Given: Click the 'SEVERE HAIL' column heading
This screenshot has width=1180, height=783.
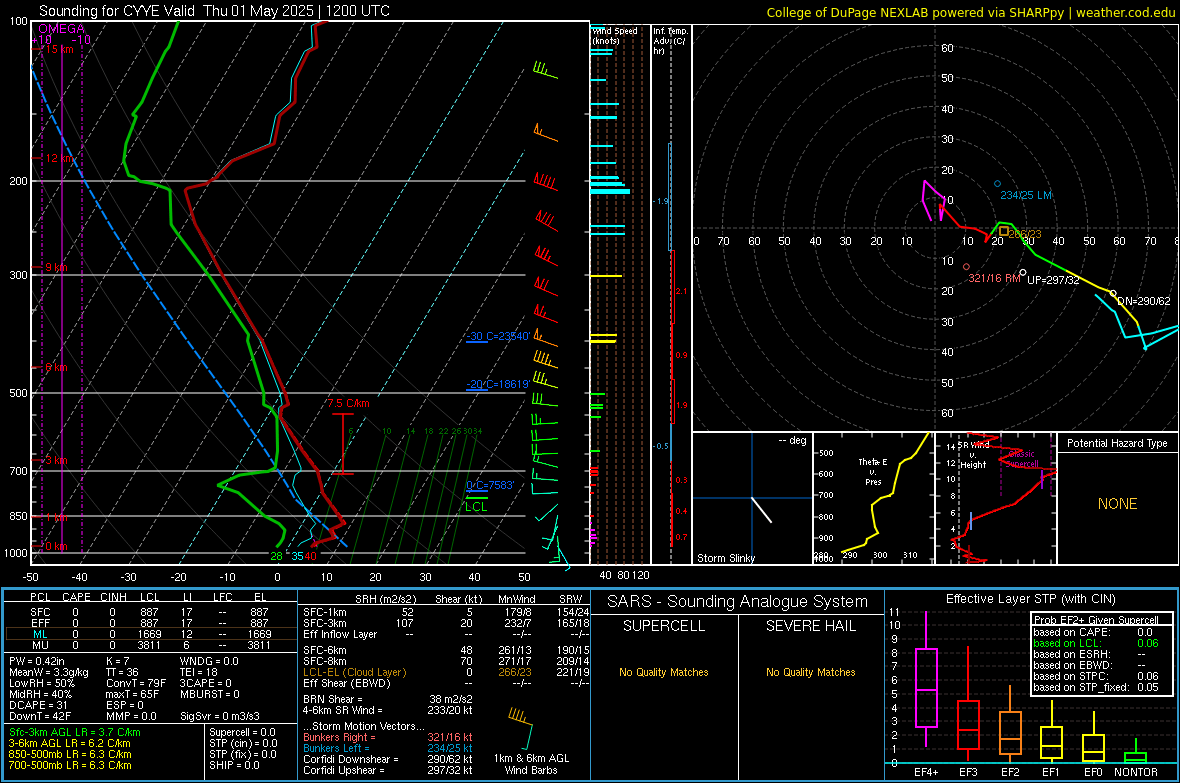Looking at the screenshot, I should point(810,626).
